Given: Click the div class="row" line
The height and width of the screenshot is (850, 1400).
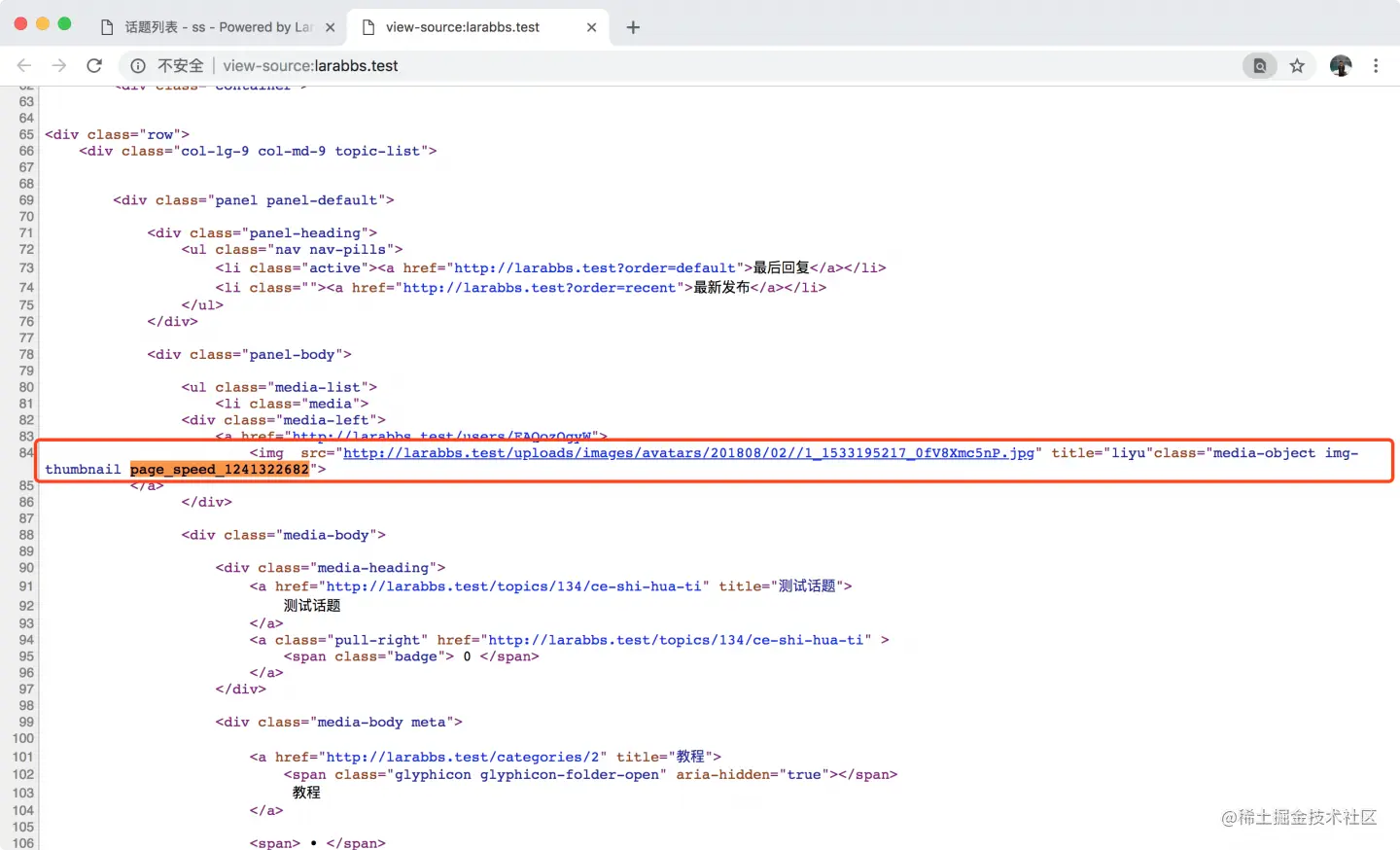Looking at the screenshot, I should (x=117, y=134).
